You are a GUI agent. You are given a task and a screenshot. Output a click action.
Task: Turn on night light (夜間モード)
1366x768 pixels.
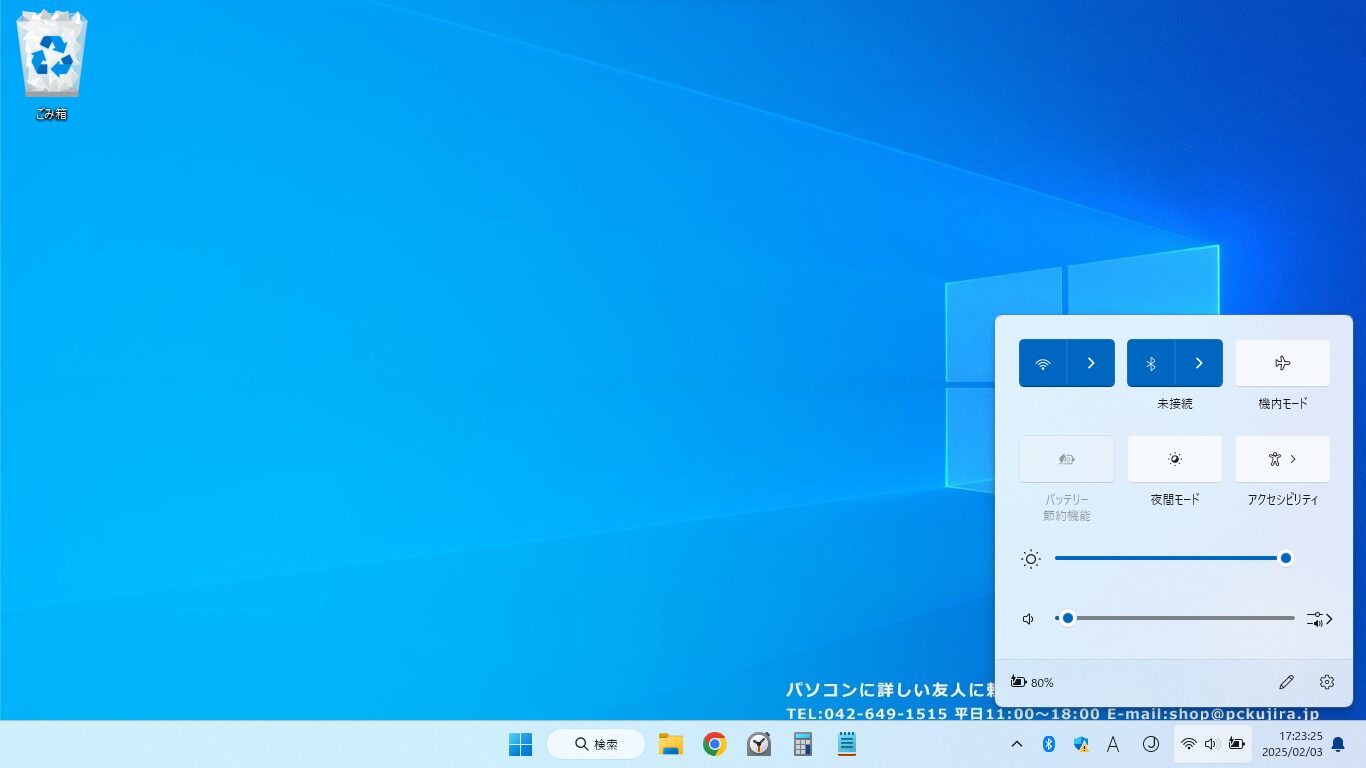(x=1175, y=459)
